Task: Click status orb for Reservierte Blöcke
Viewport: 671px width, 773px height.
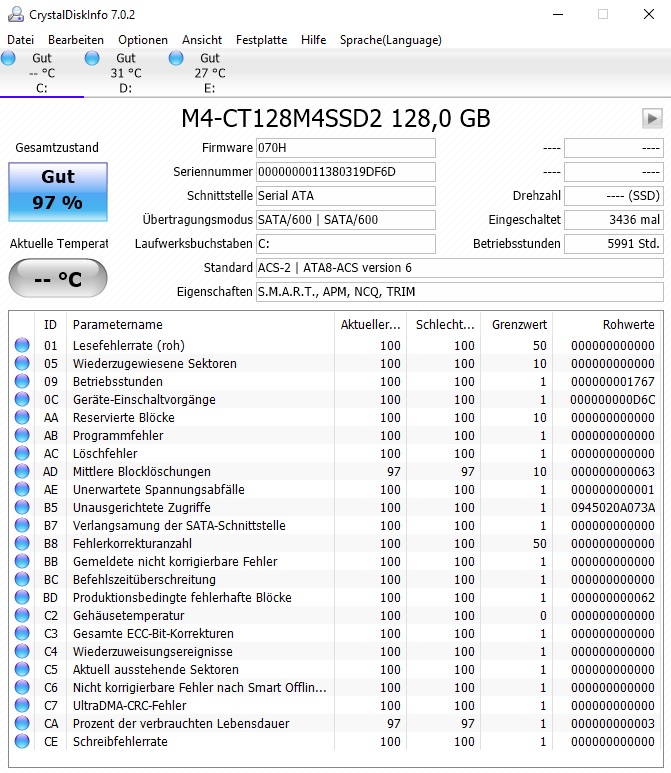Action: (x=22, y=417)
